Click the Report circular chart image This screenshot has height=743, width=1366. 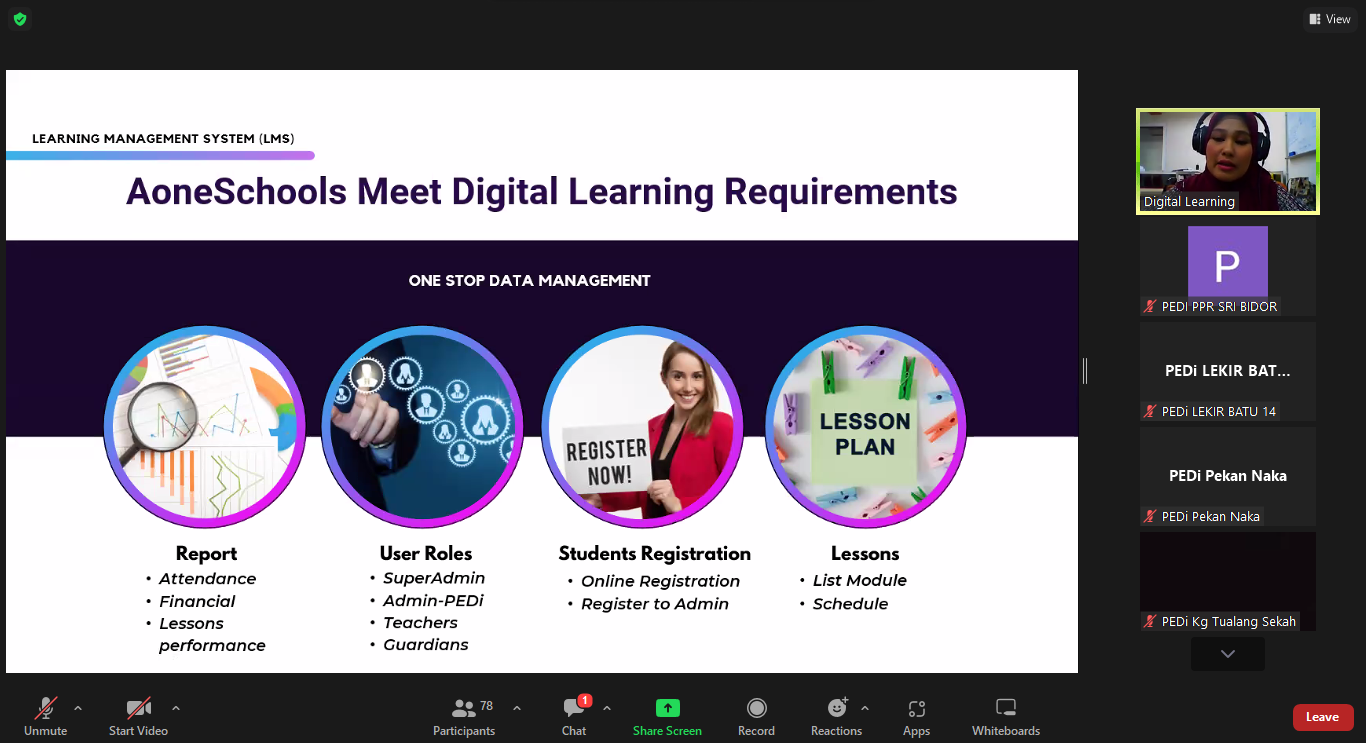[205, 427]
